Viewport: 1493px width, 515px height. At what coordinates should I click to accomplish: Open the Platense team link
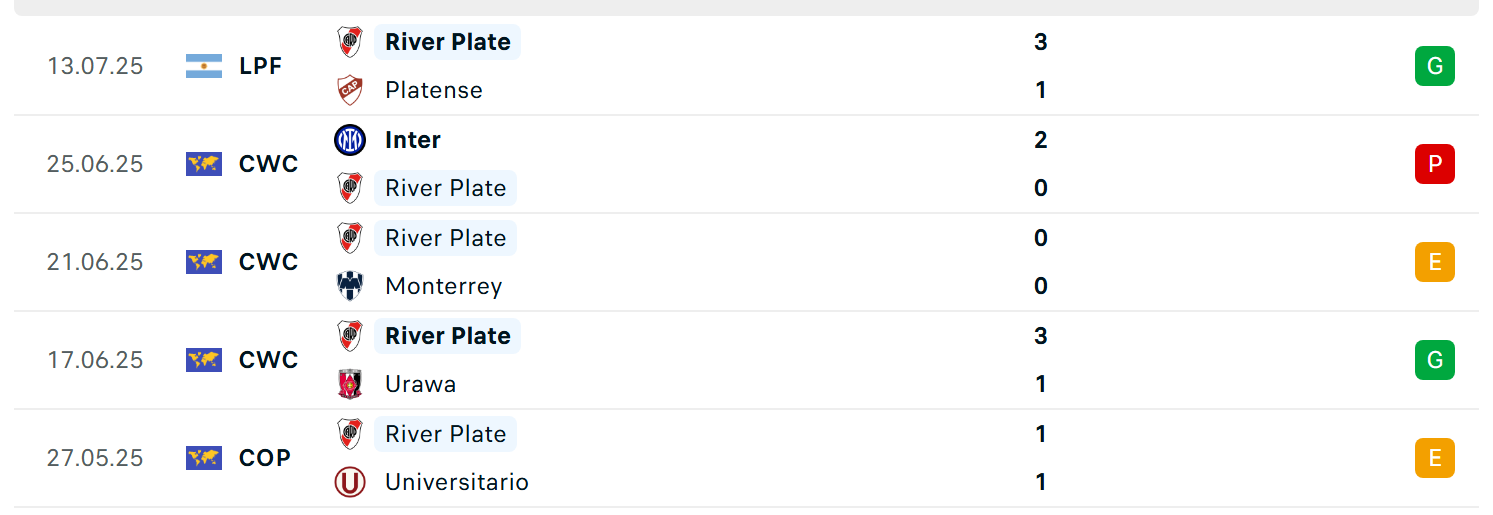click(434, 90)
